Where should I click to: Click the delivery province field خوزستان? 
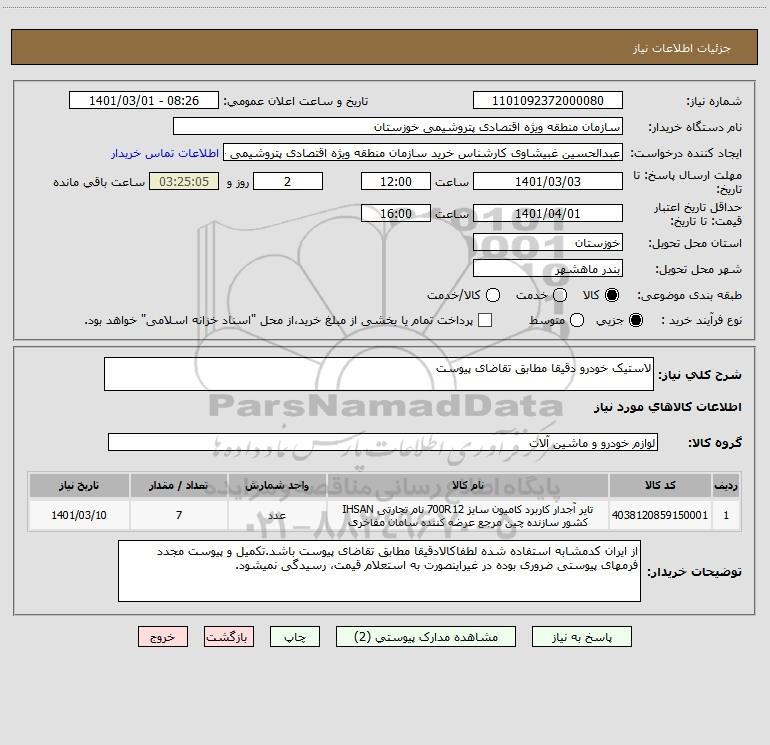coord(548,243)
